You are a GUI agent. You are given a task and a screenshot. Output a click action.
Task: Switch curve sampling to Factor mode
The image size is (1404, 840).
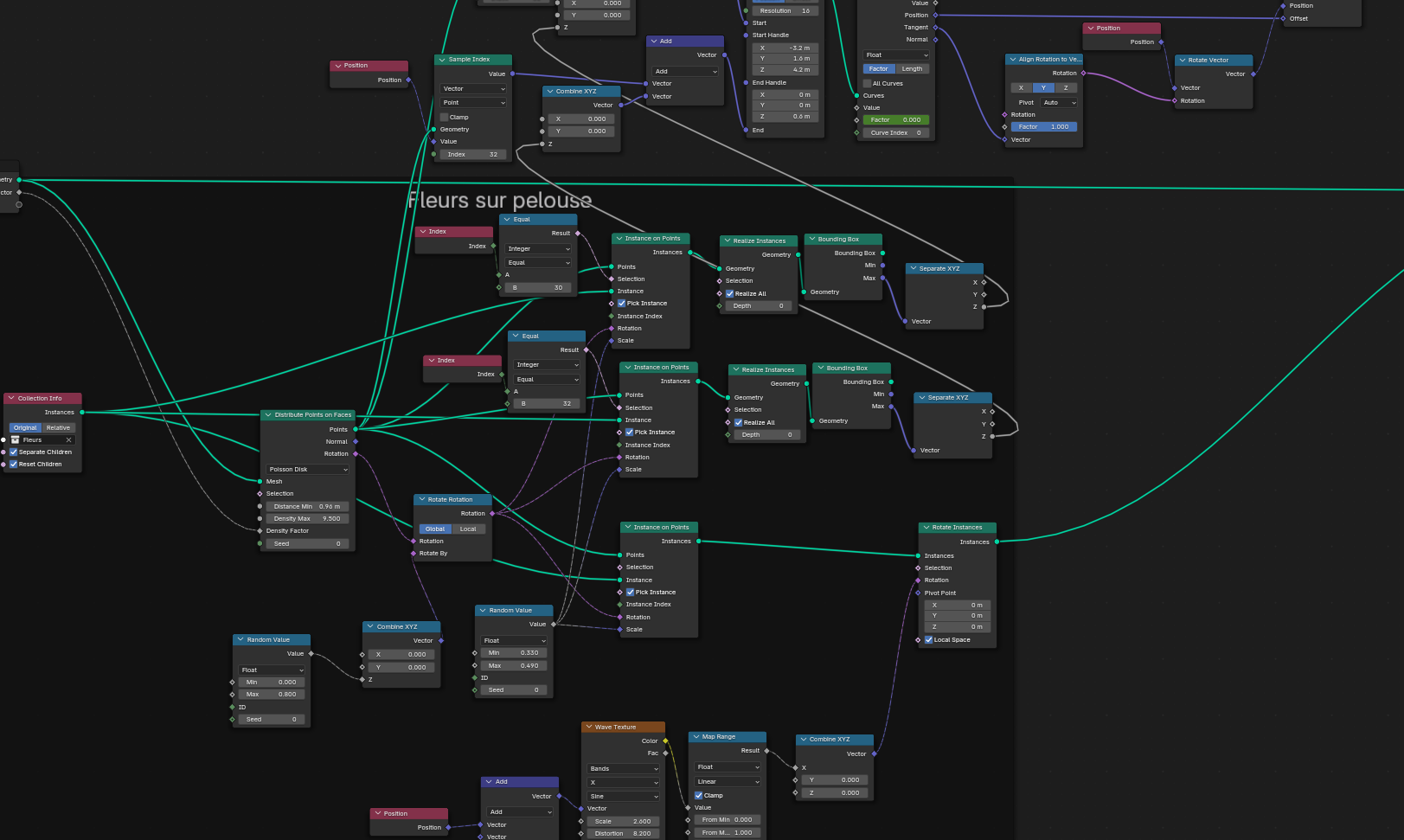pos(879,68)
